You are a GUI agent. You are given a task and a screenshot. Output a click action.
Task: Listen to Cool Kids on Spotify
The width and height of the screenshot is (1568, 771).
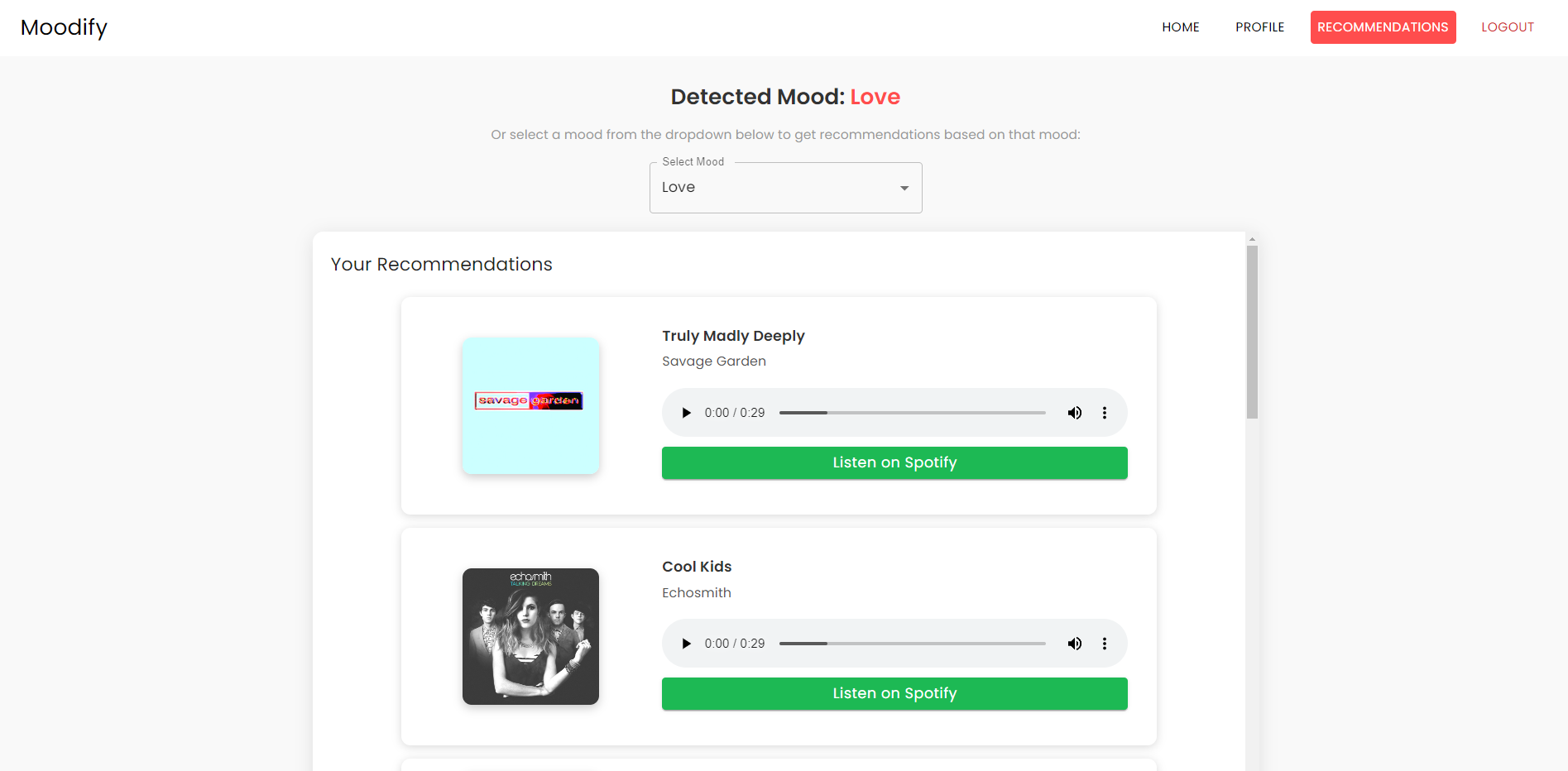[894, 693]
